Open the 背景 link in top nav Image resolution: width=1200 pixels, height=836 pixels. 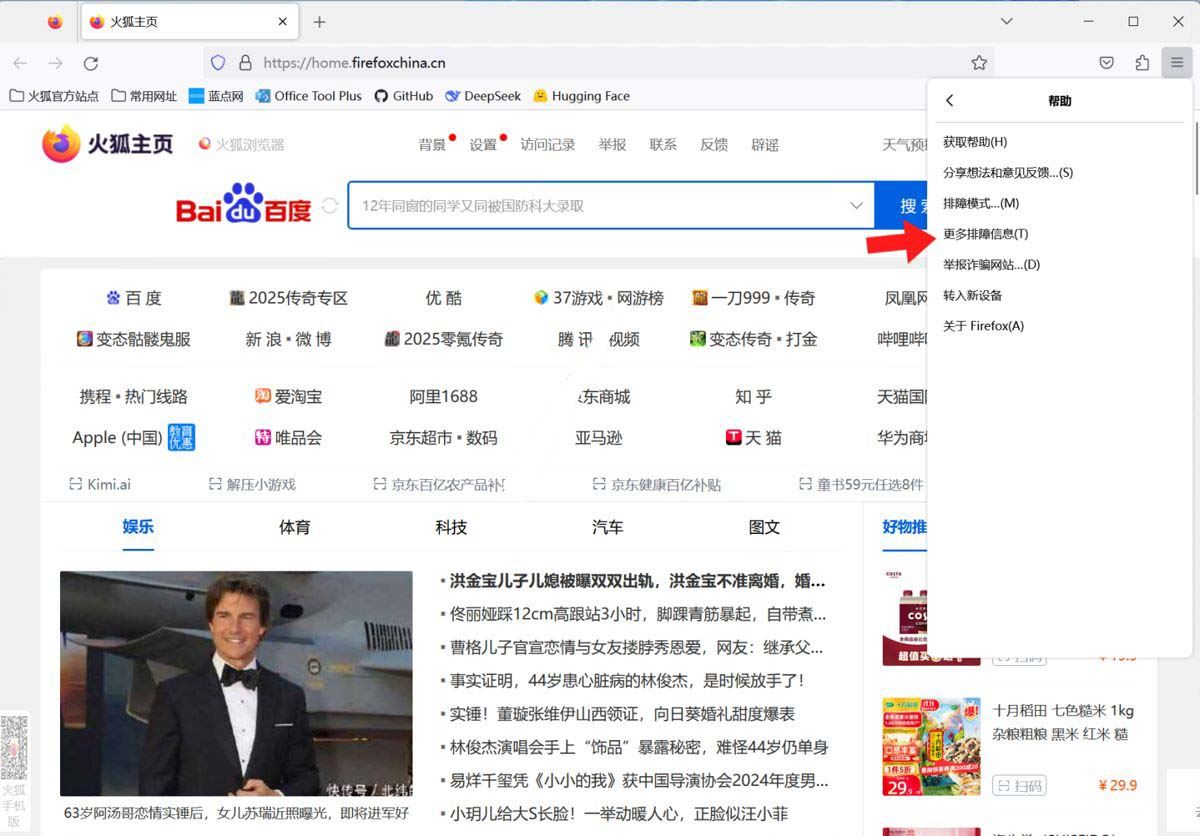pos(432,145)
